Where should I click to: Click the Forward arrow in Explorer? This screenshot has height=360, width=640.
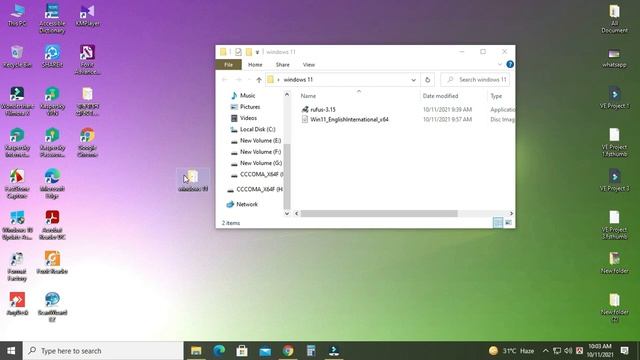239,80
